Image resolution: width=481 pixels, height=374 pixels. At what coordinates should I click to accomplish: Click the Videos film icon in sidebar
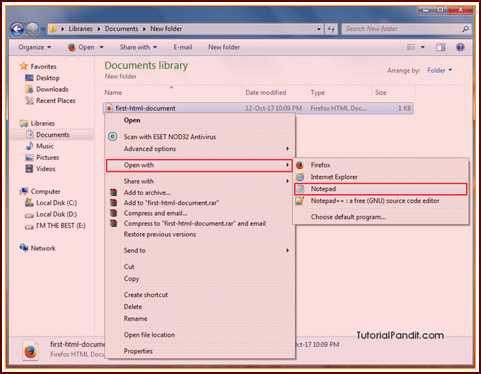click(29, 169)
